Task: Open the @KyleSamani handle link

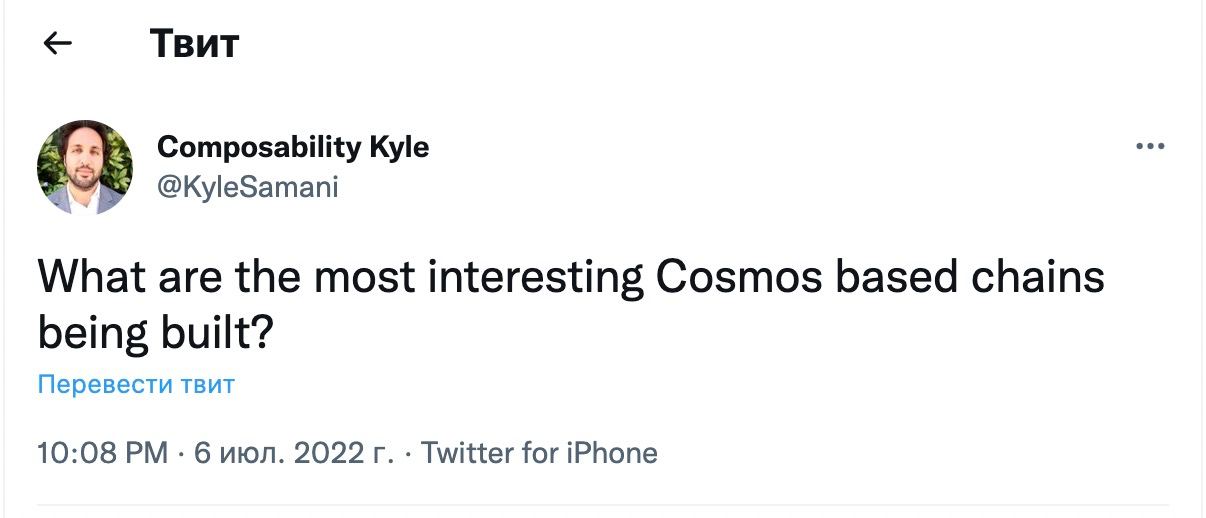Action: coord(248,186)
